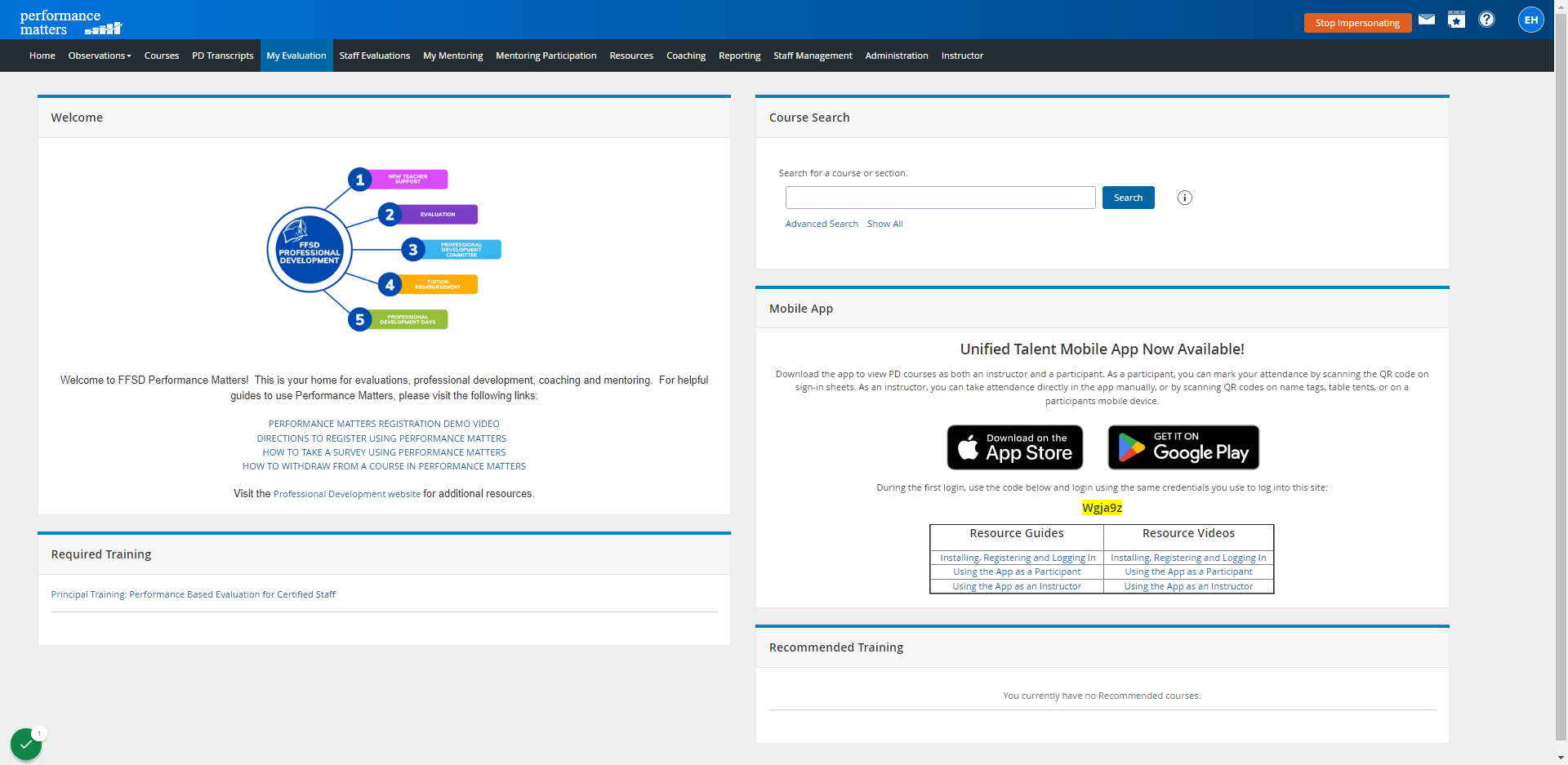Open Staff Management menu
The width and height of the screenshot is (1568, 765).
[813, 56]
